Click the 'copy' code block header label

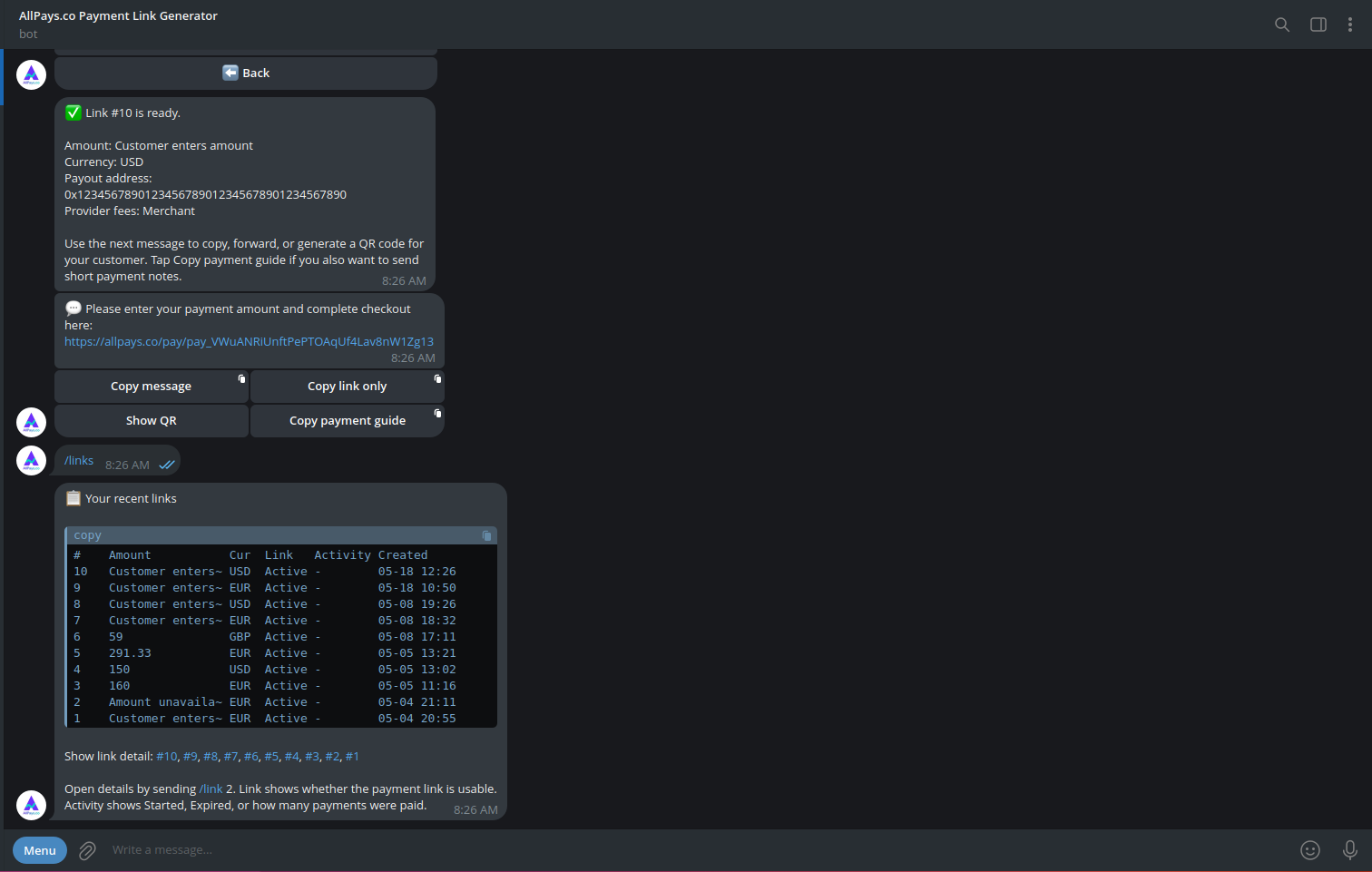click(x=87, y=535)
